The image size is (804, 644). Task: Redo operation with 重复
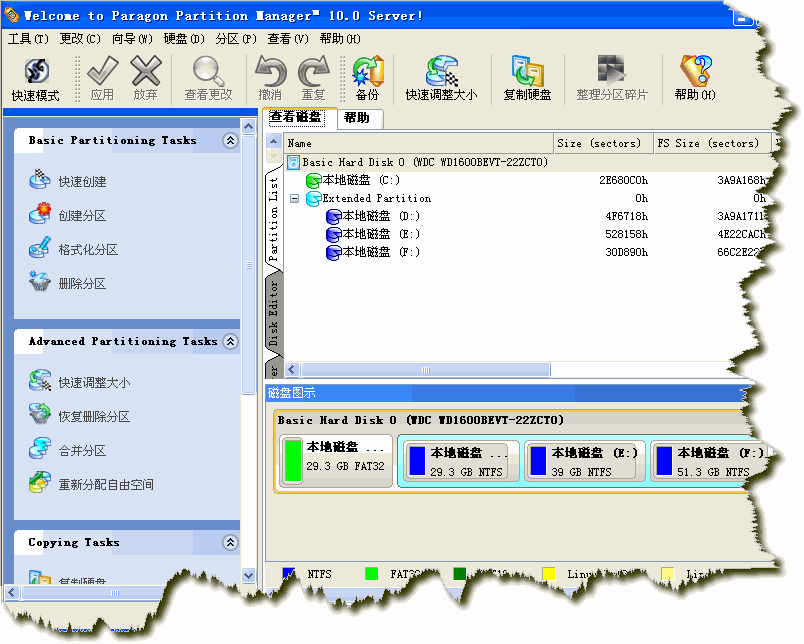(313, 79)
